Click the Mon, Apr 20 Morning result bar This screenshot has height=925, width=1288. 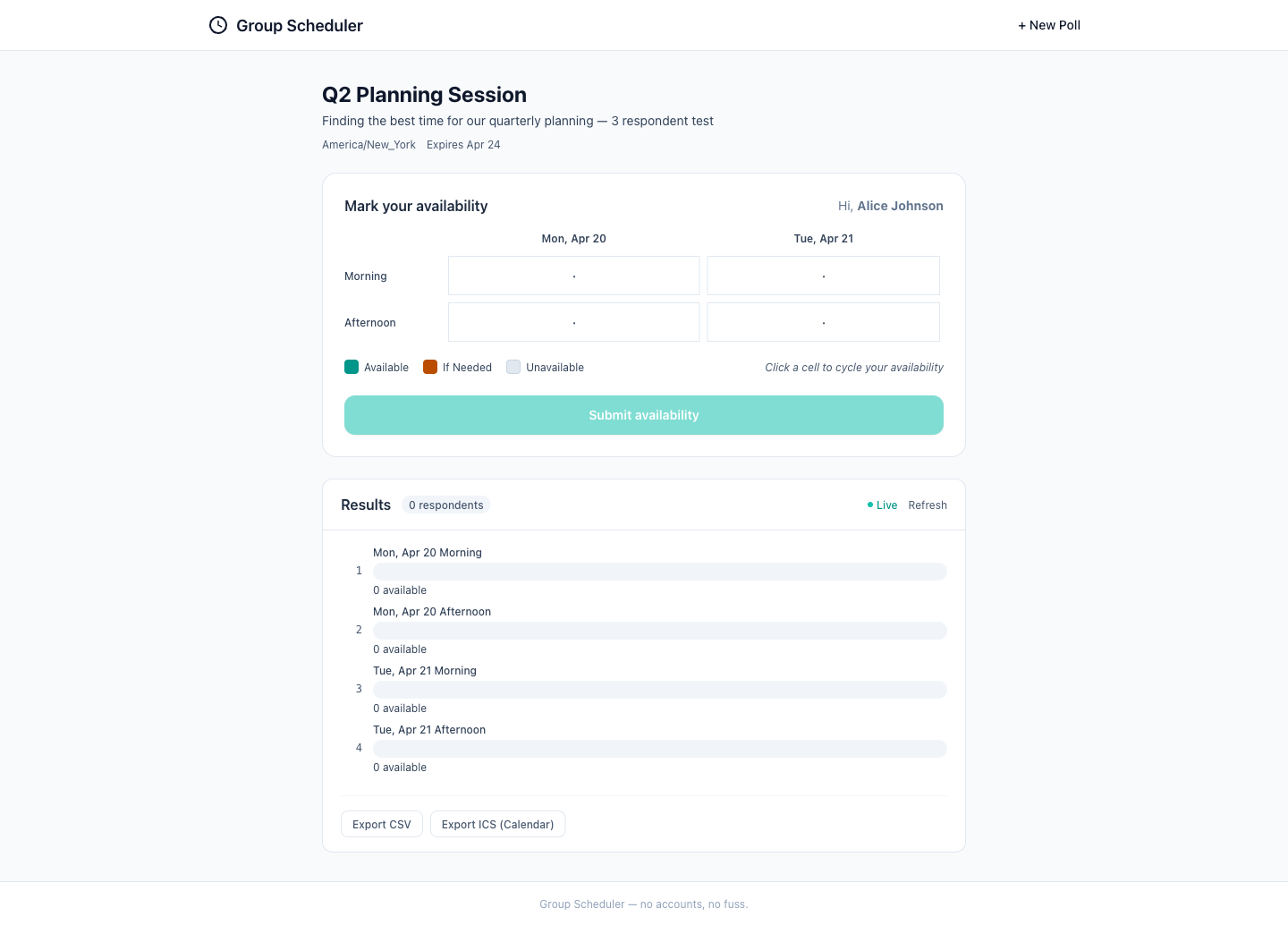[659, 572]
